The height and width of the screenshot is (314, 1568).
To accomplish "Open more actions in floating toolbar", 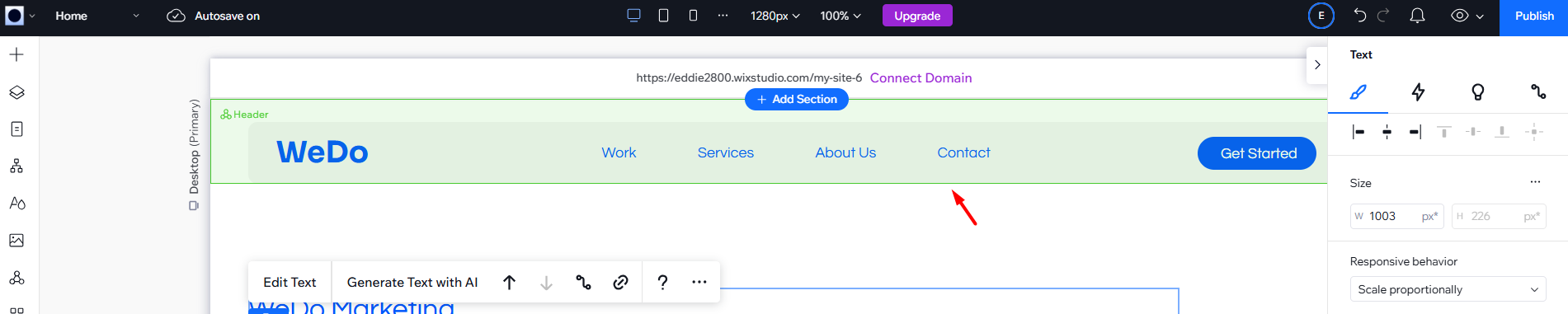I will tap(699, 282).
